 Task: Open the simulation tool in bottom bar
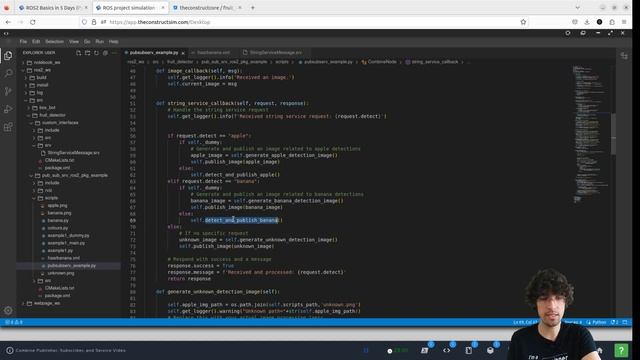[x=491, y=350]
